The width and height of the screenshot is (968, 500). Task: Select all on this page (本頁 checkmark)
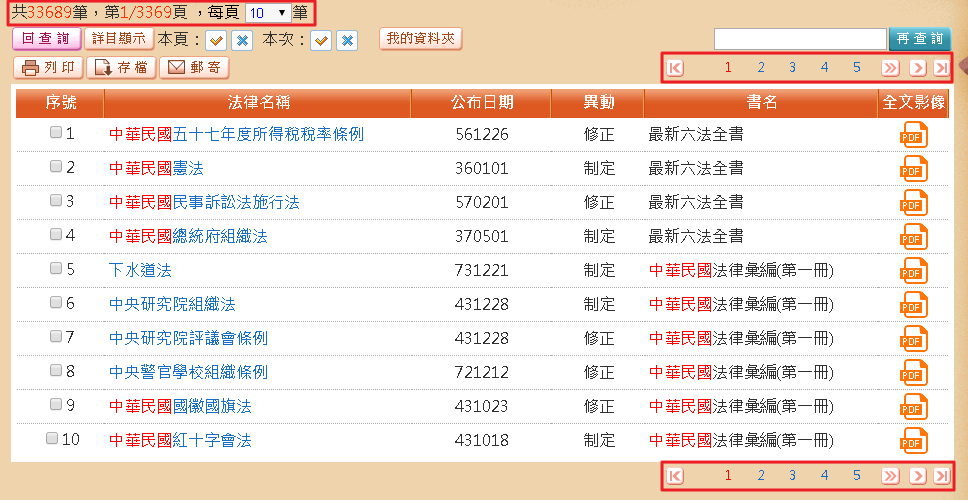pyautogui.click(x=216, y=40)
